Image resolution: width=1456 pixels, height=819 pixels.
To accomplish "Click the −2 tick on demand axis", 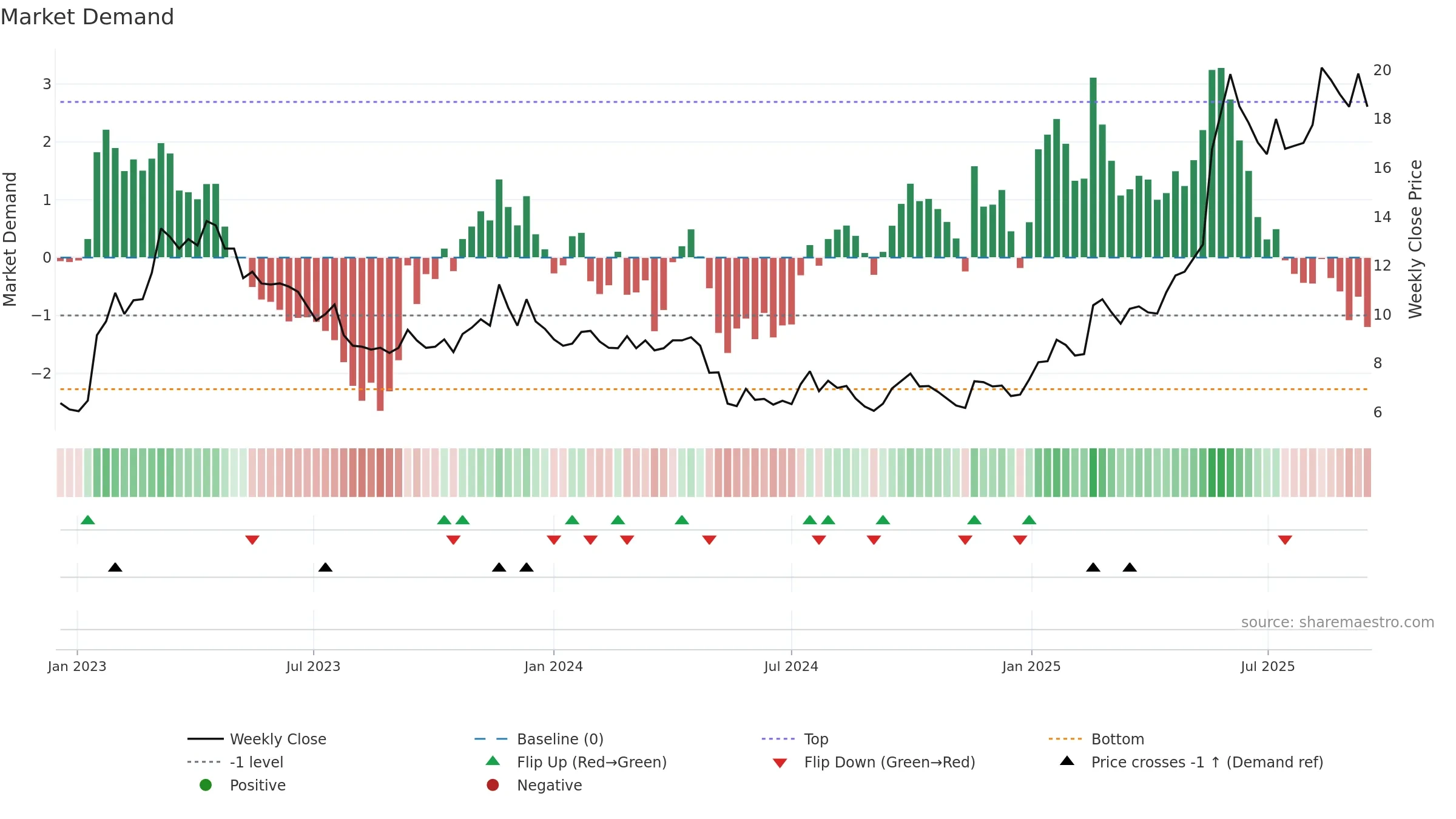I will tap(41, 374).
